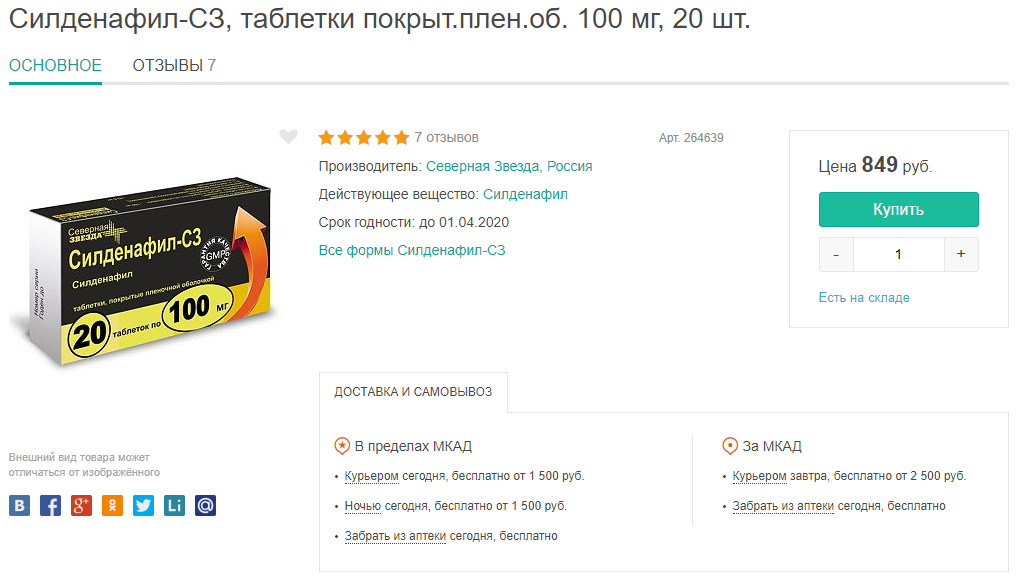Share via the VKontakte icon
Viewport: 1027px width, 576px height.
20,505
